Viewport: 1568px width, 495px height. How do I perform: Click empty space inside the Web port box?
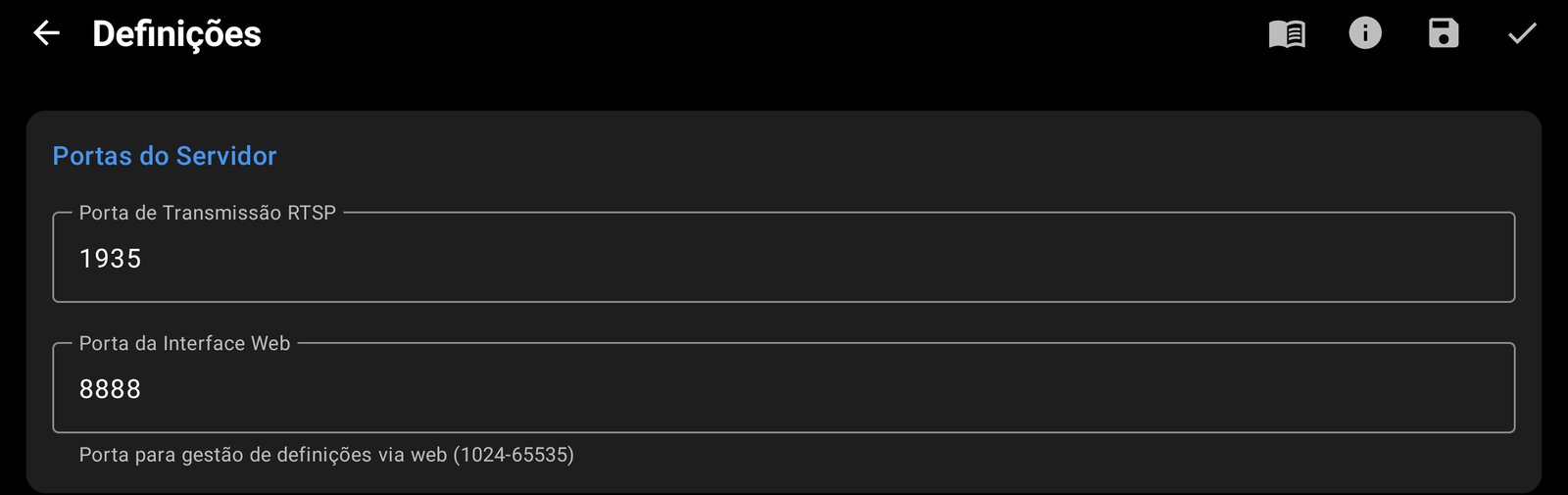[833, 389]
